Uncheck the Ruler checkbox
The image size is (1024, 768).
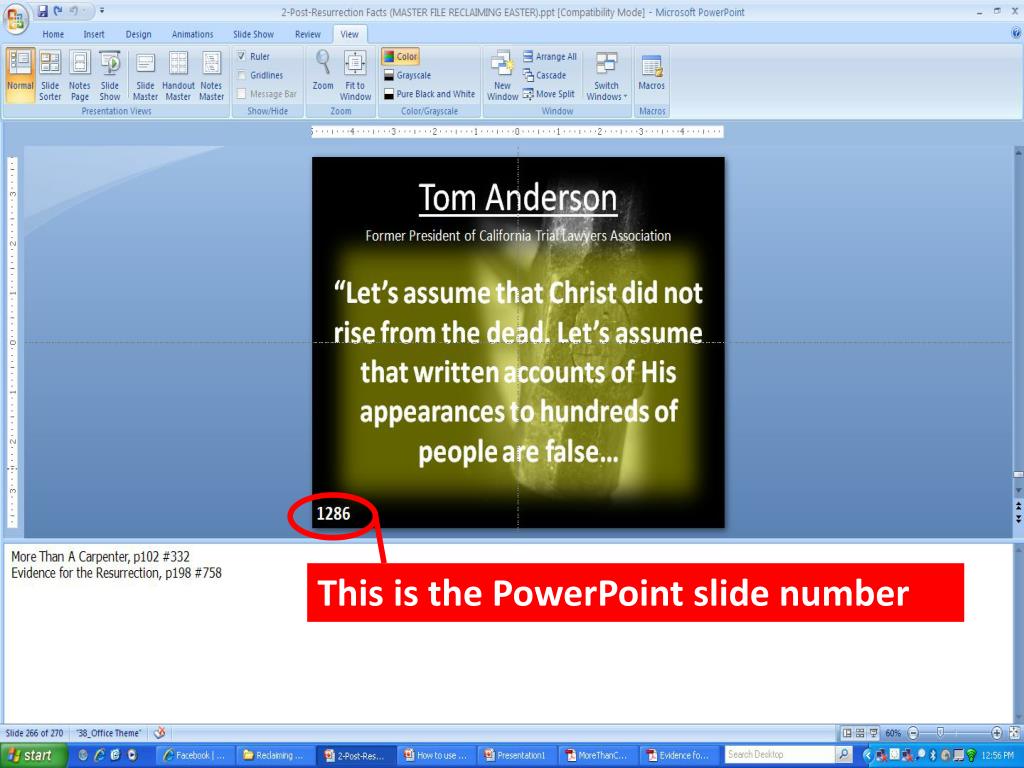(242, 57)
